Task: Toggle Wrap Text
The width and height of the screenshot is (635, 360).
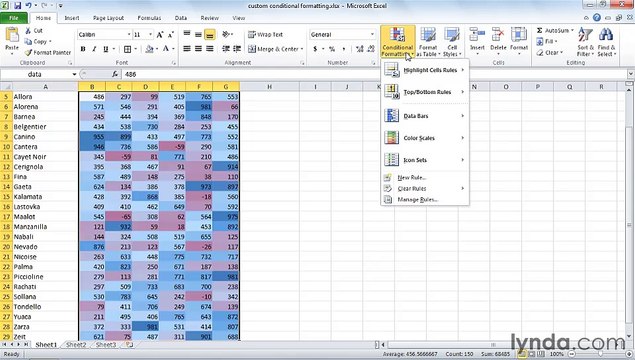Action: click(266, 34)
